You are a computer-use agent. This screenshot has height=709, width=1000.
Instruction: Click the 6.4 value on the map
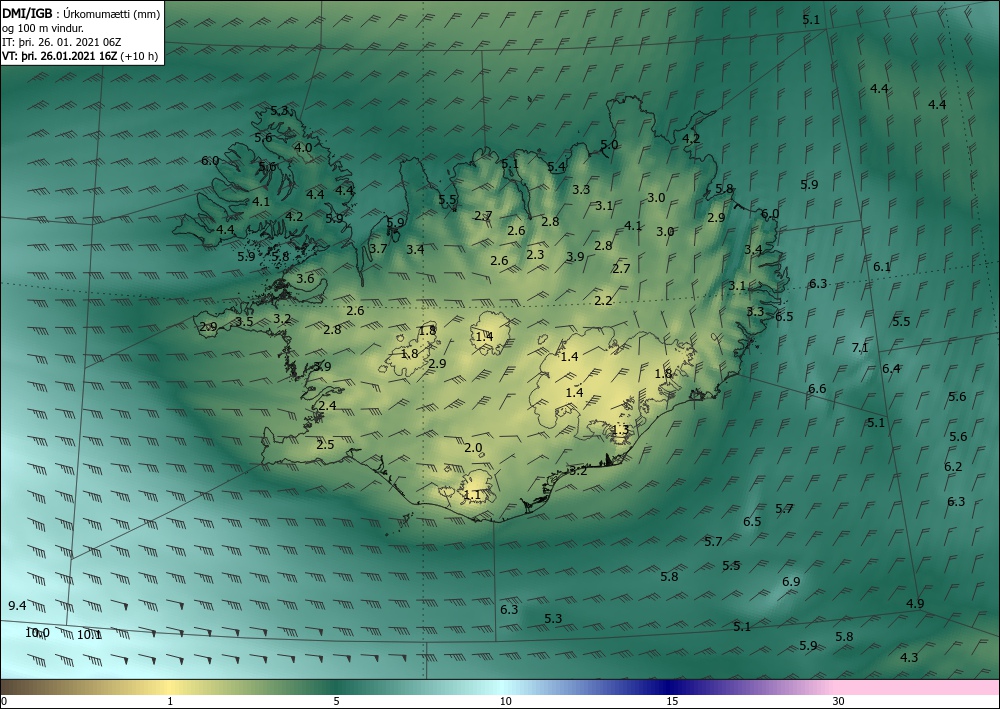891,369
